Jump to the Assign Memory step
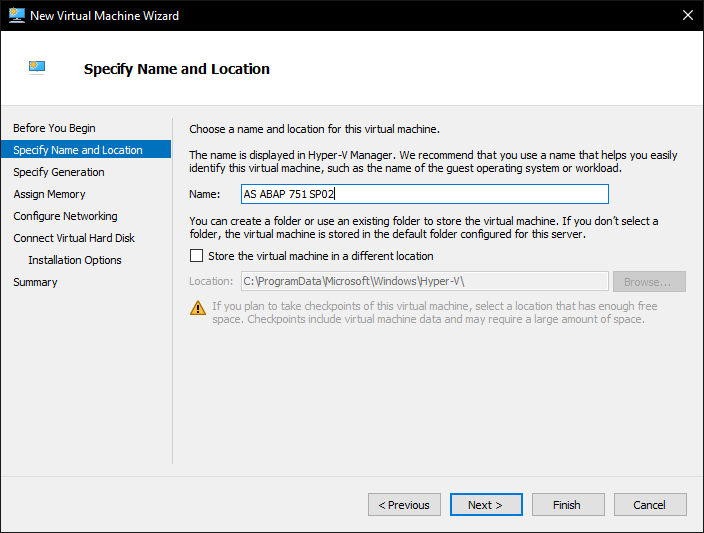Viewport: 704px width, 533px height. pos(49,194)
